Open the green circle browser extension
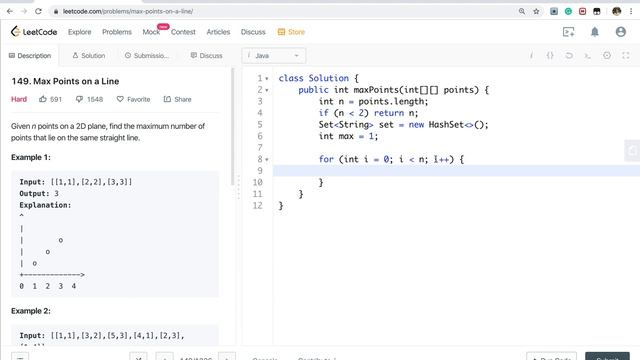Image resolution: width=640 pixels, height=360 pixels. (568, 11)
